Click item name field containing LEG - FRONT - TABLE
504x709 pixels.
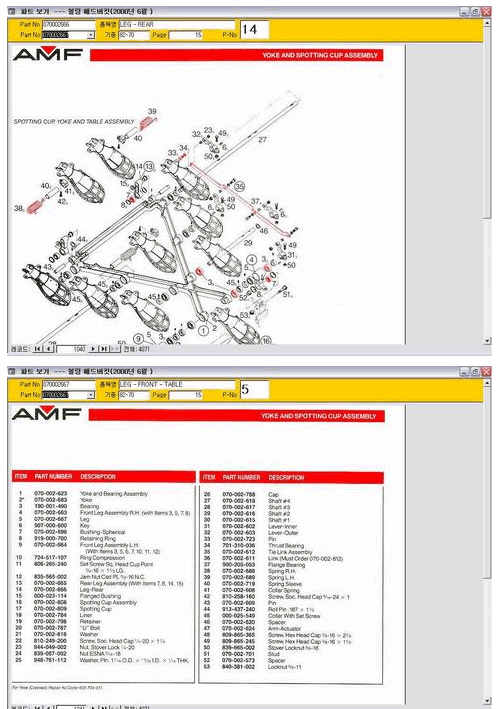(x=177, y=384)
